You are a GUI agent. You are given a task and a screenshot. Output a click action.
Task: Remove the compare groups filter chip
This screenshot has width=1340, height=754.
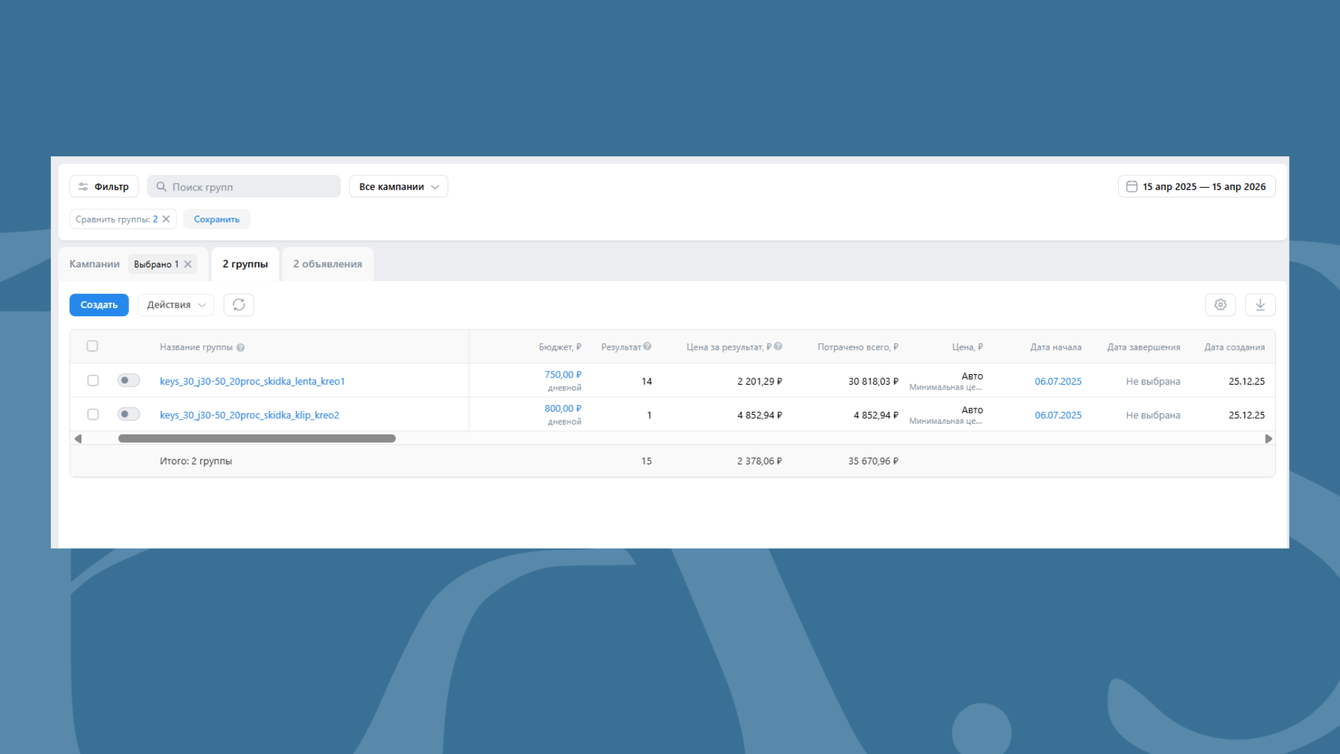pos(166,219)
